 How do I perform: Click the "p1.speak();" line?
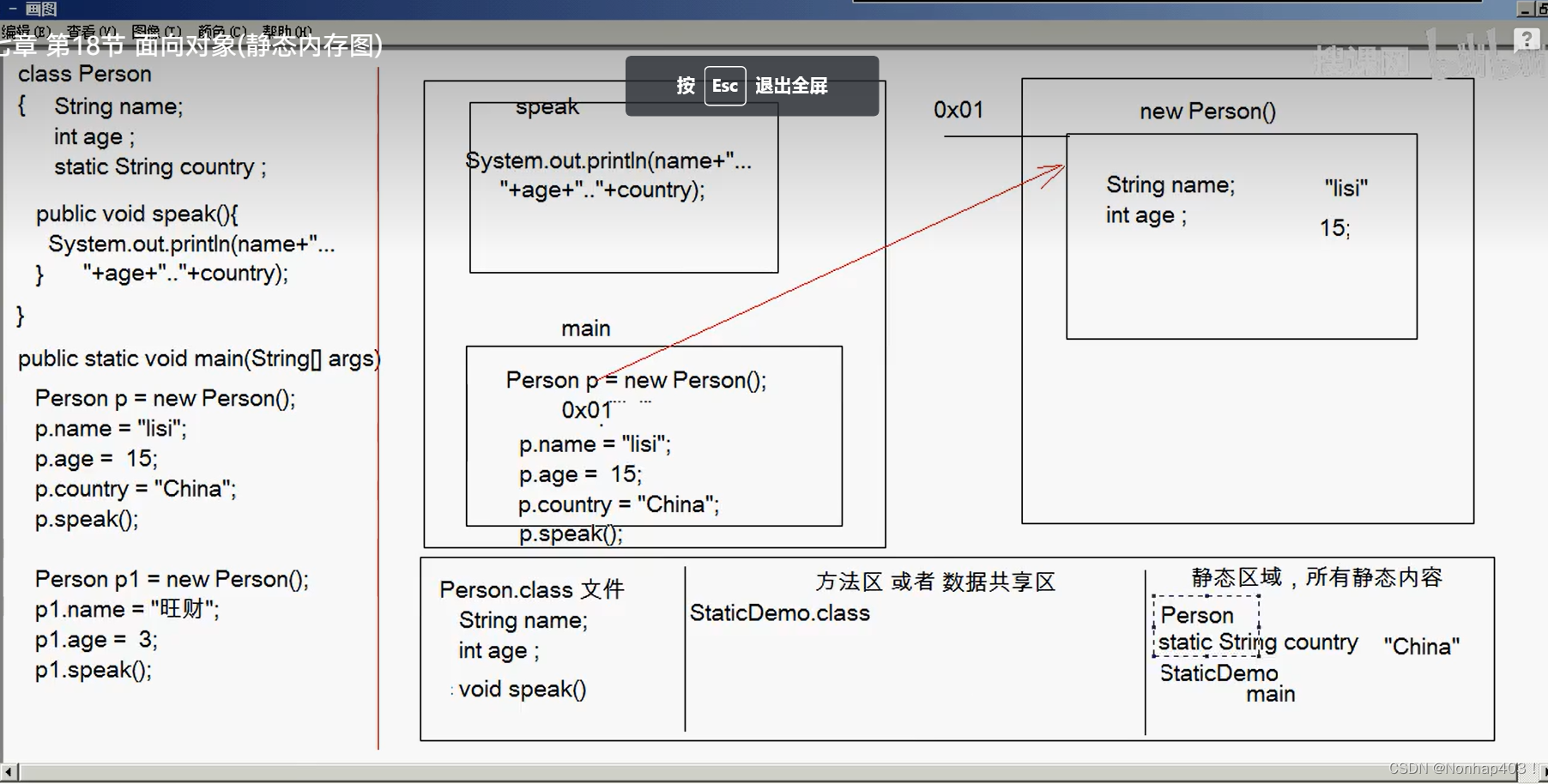94,670
